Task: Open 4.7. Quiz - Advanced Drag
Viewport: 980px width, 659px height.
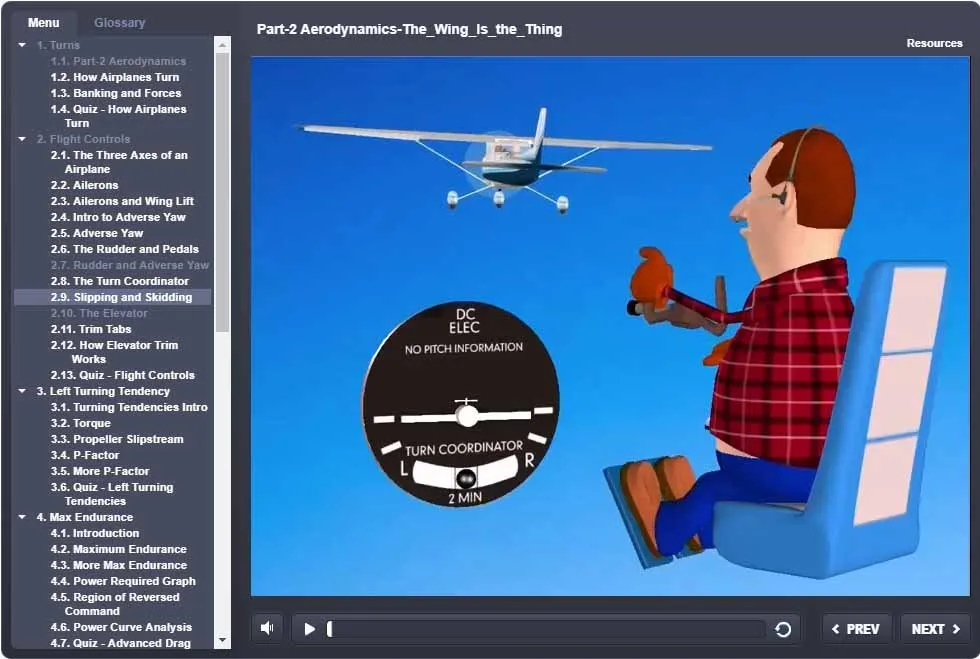Action: (121, 643)
